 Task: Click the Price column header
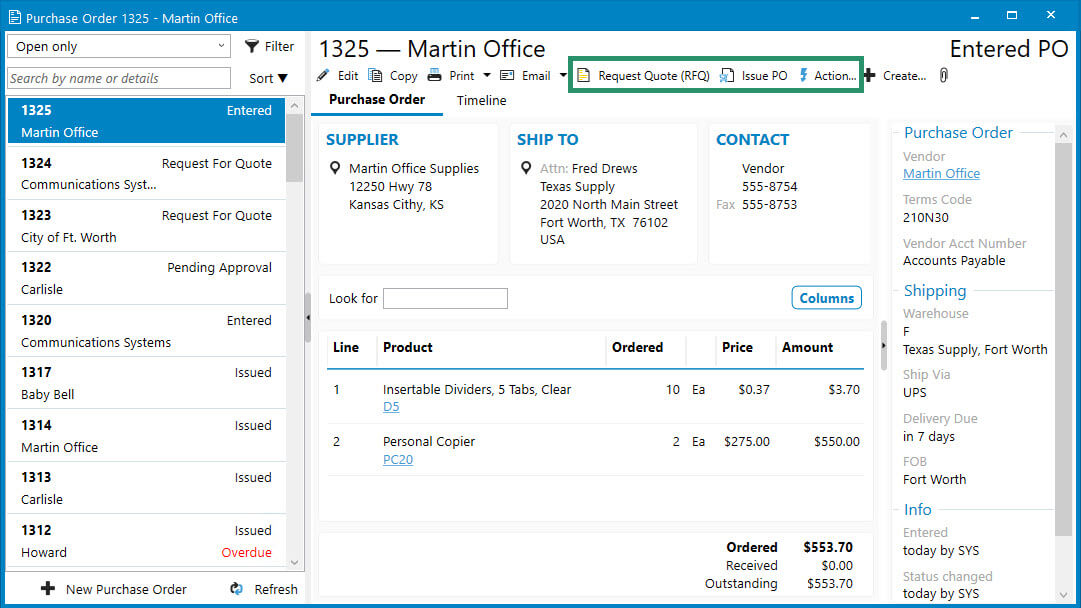[737, 347]
